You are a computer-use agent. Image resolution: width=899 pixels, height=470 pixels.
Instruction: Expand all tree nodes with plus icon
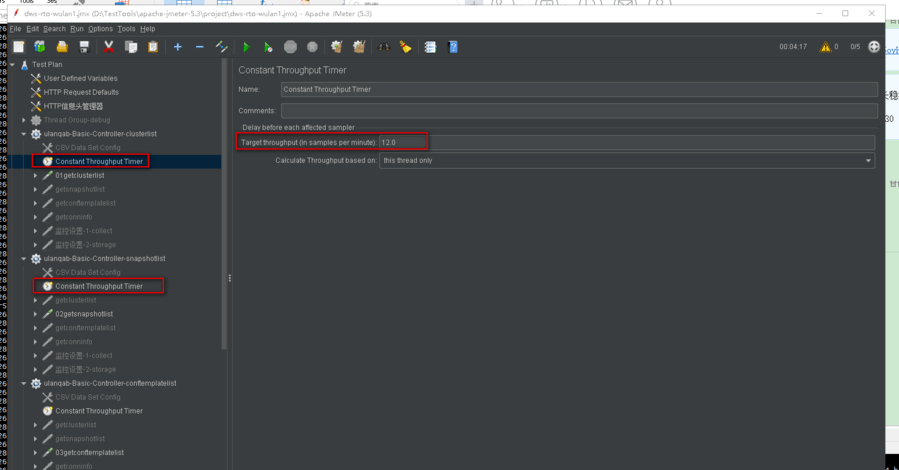(x=178, y=47)
